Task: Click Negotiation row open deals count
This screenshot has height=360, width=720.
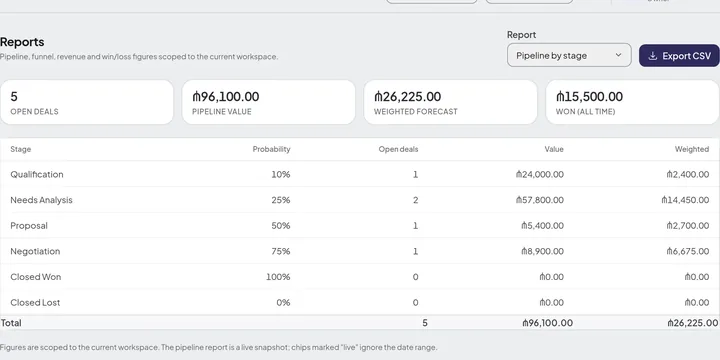Action: [416, 251]
